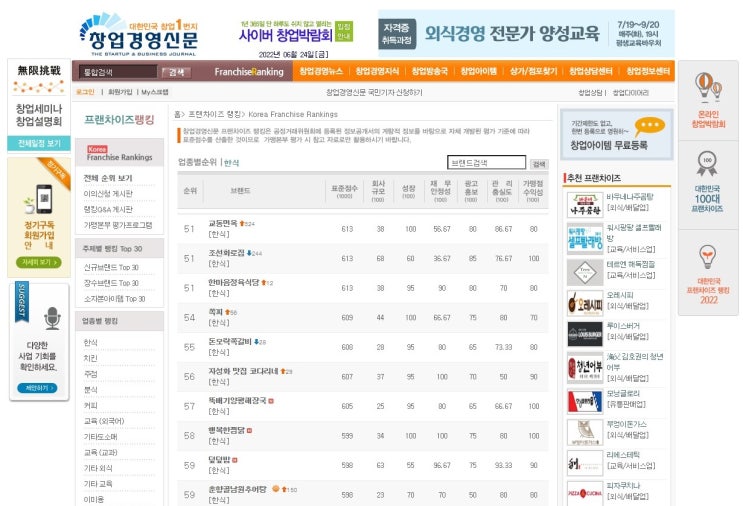
Task: Select 한식 under 업종별 랭킹 in sidebar
Action: 91,343
